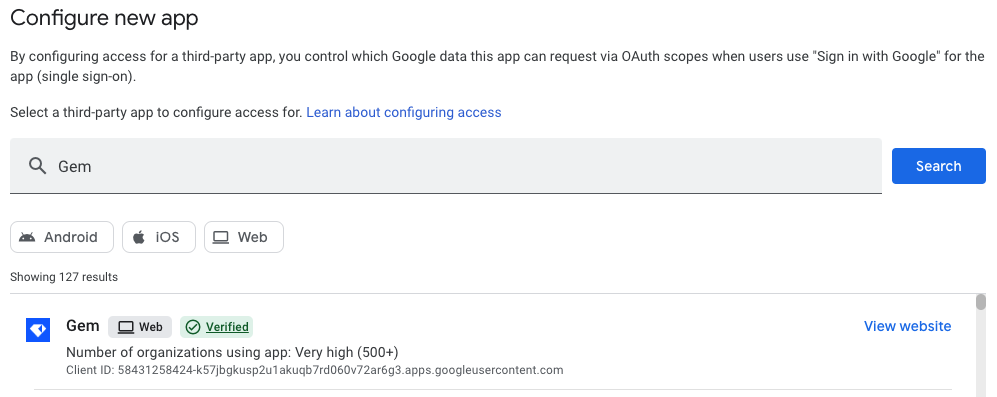Click the magnifier icon in search field

[38, 166]
